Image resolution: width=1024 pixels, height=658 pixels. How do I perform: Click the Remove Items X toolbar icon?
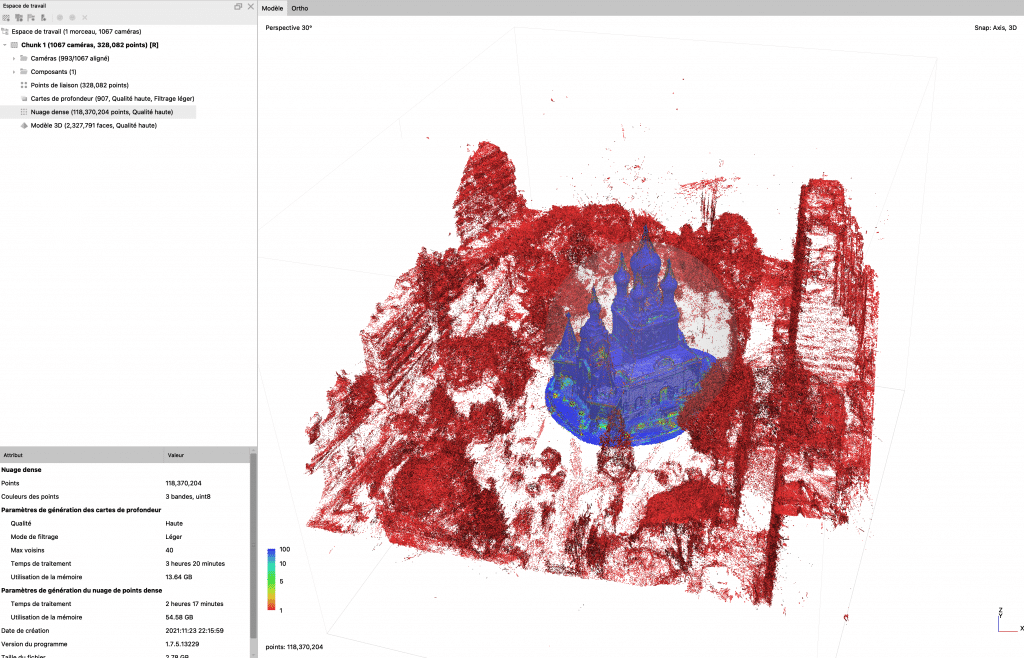[x=85, y=18]
